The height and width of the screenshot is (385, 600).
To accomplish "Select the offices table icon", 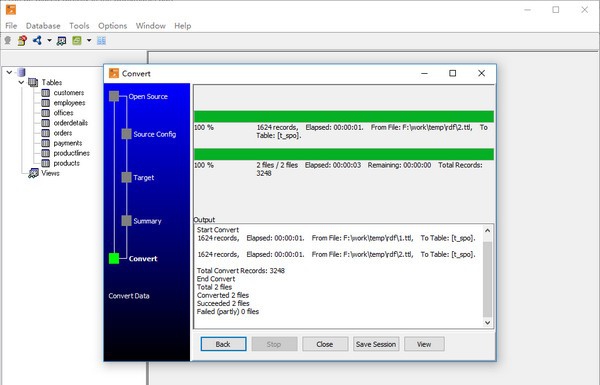I will tap(46, 113).
